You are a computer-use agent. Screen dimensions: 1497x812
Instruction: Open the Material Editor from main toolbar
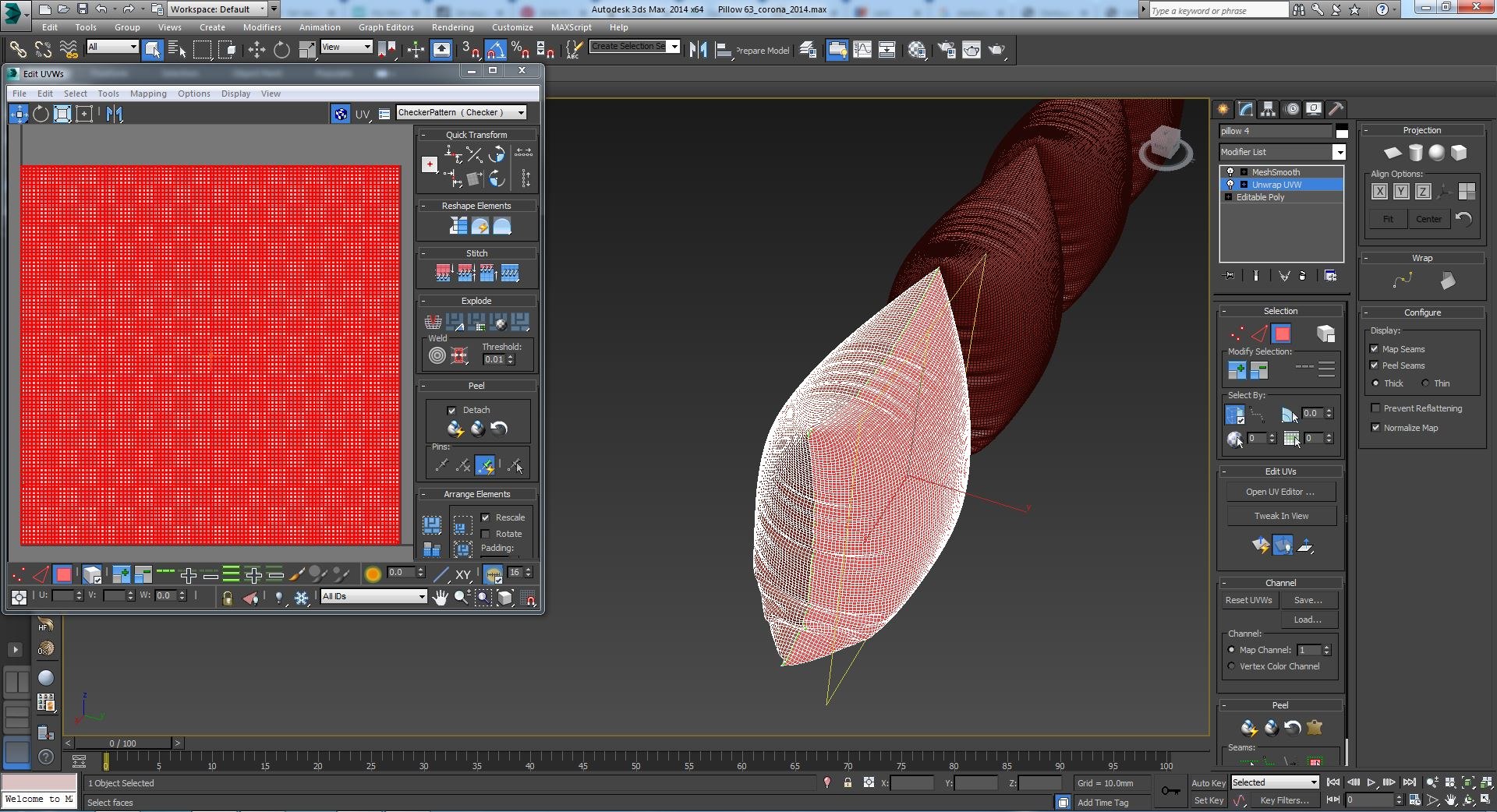[x=917, y=50]
